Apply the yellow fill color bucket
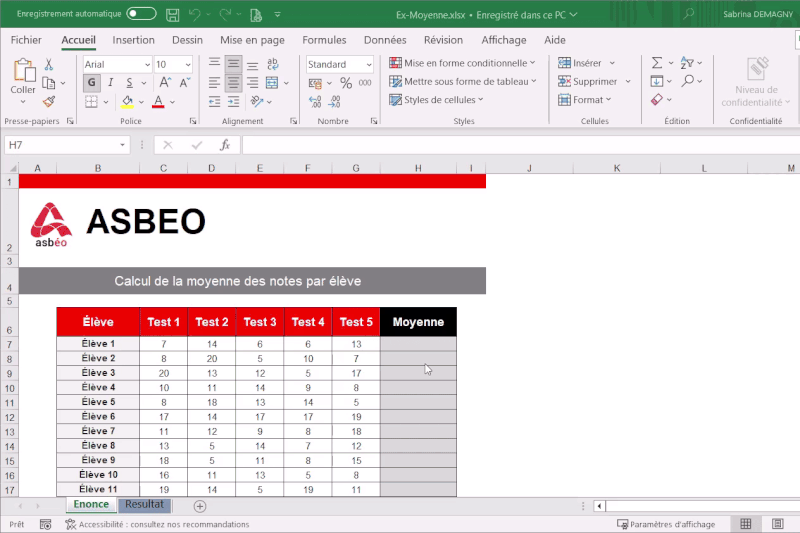The image size is (800, 533). click(x=128, y=102)
